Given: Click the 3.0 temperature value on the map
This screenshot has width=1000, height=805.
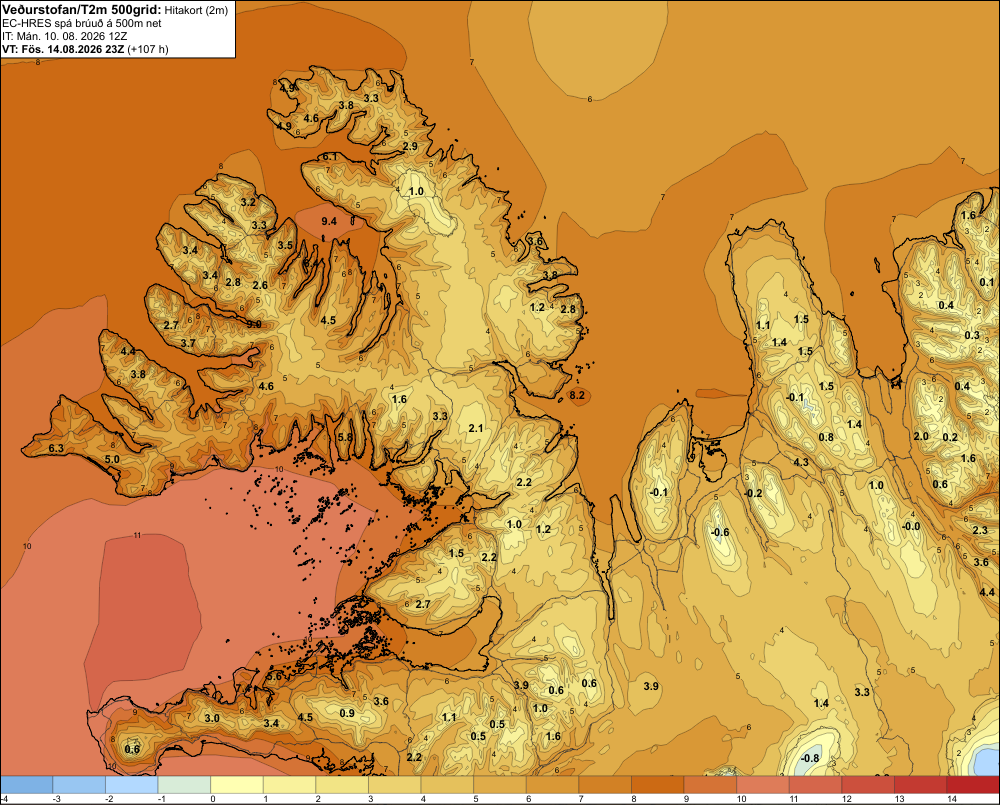Looking at the screenshot, I should (x=212, y=718).
